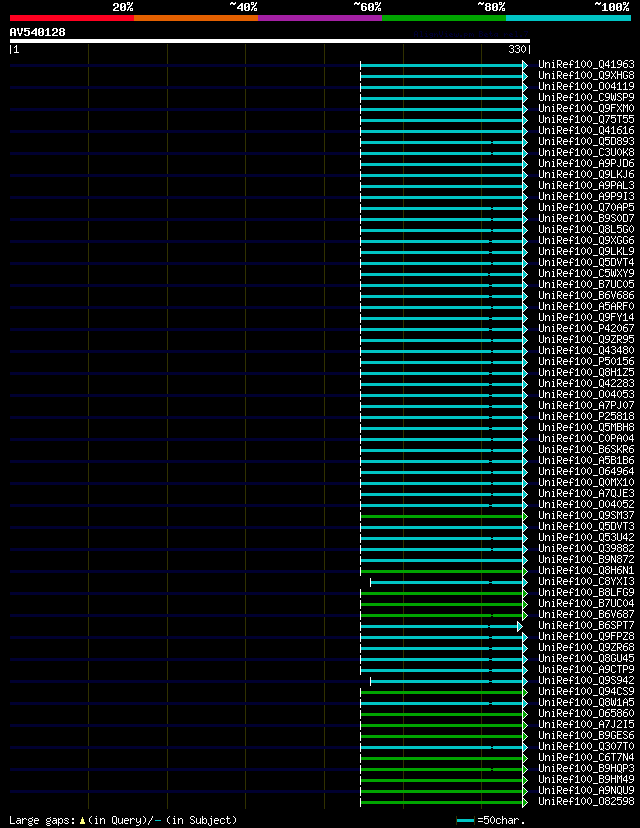Open hit UniRef100_O65860
This screenshot has height=828, width=640.
586,713
